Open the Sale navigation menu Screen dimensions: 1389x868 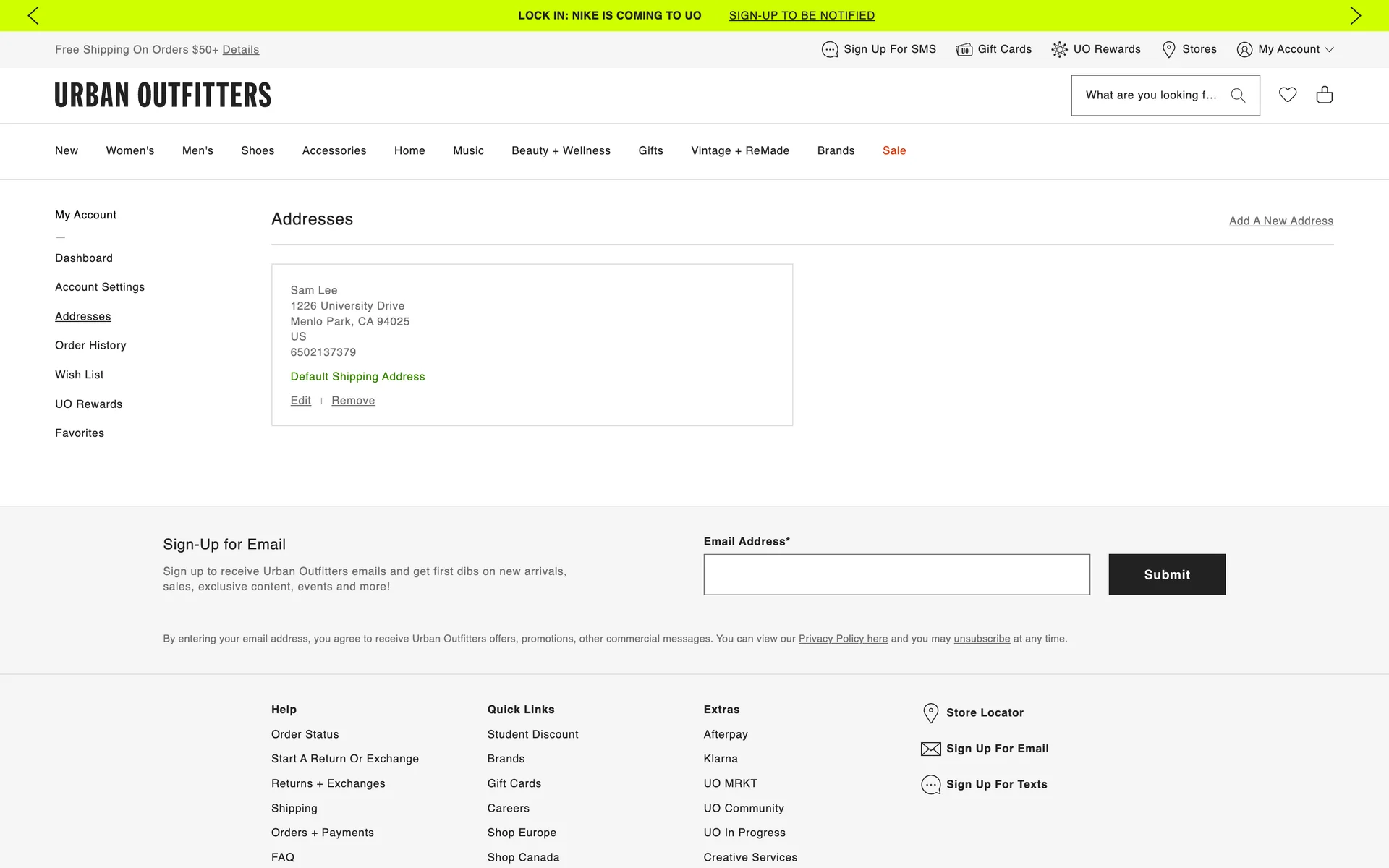point(894,150)
